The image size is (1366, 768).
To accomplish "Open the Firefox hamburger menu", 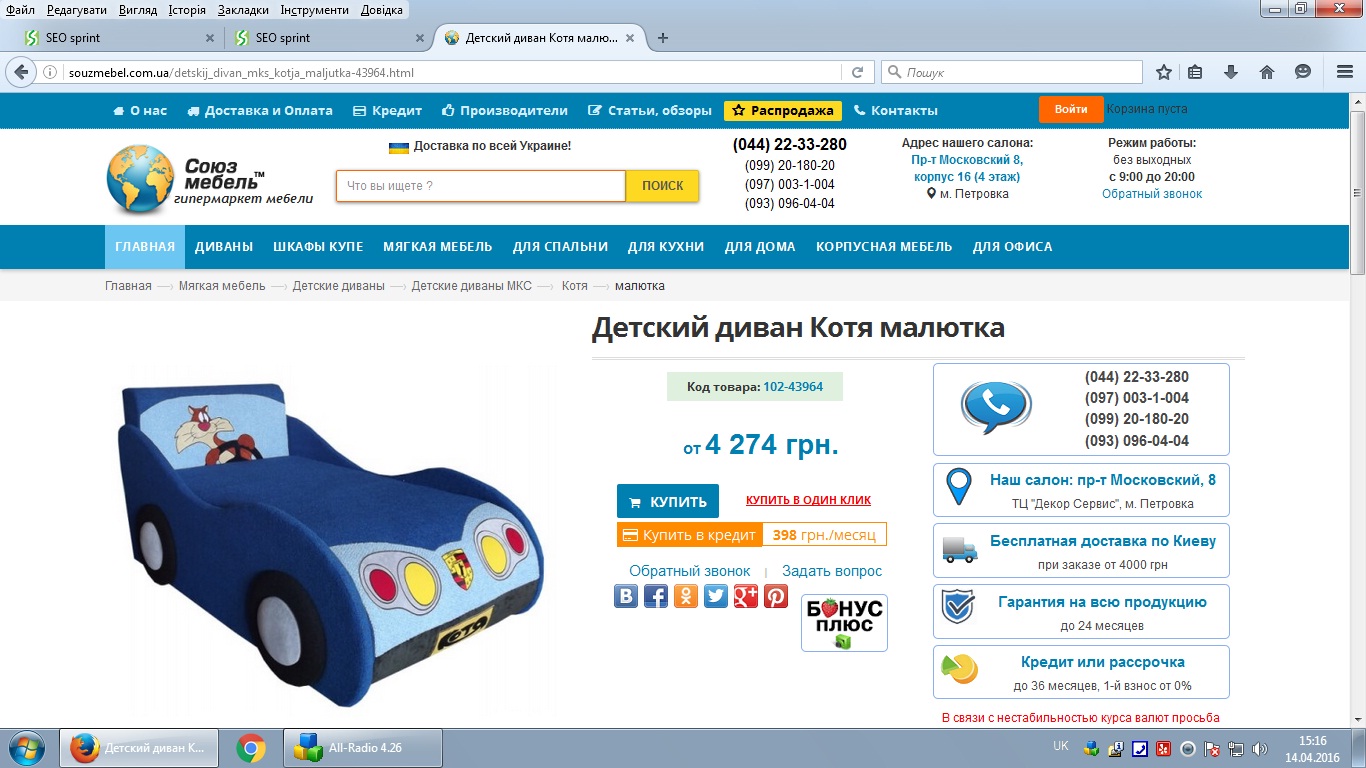I will click(1344, 72).
